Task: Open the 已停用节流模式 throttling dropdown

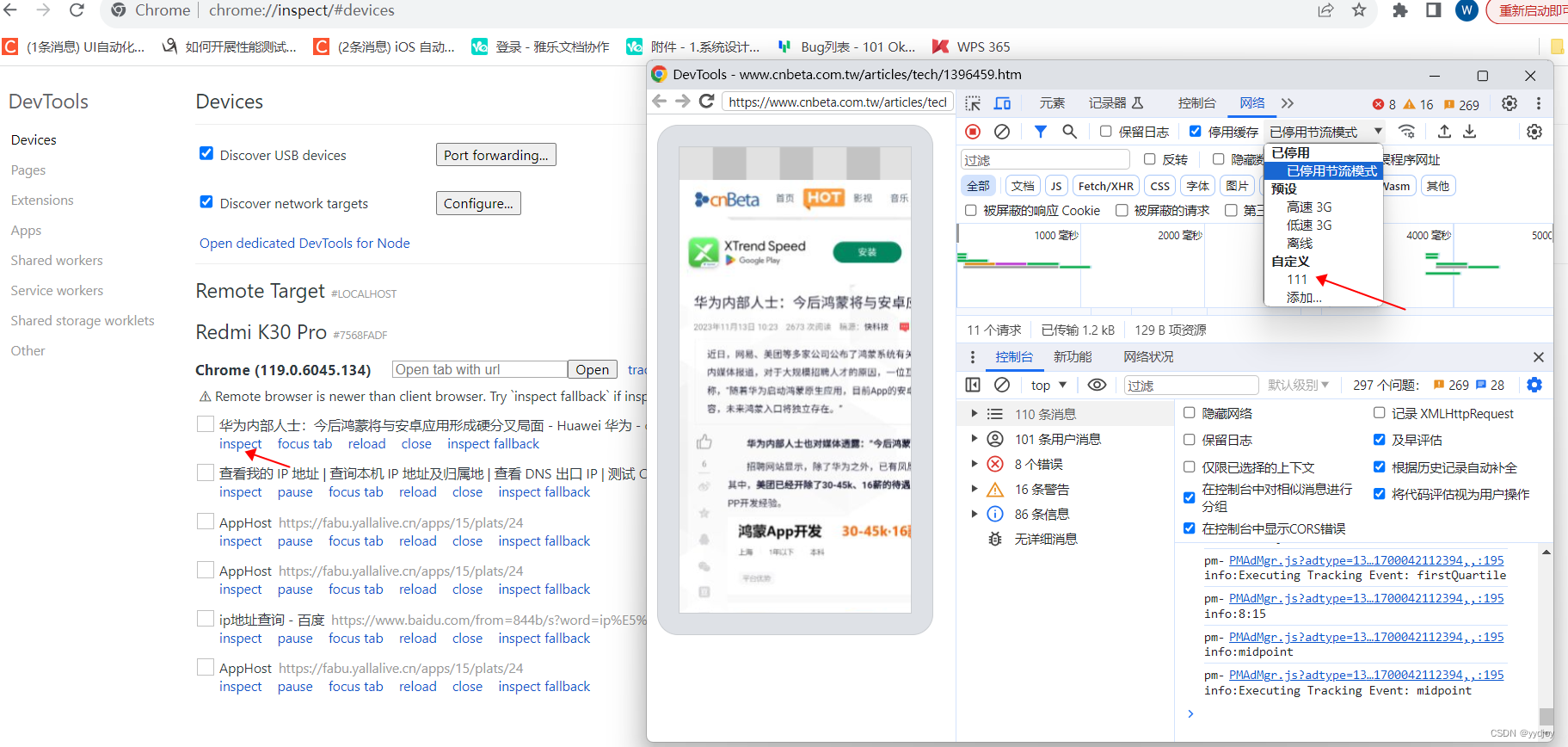Action: point(1325,132)
